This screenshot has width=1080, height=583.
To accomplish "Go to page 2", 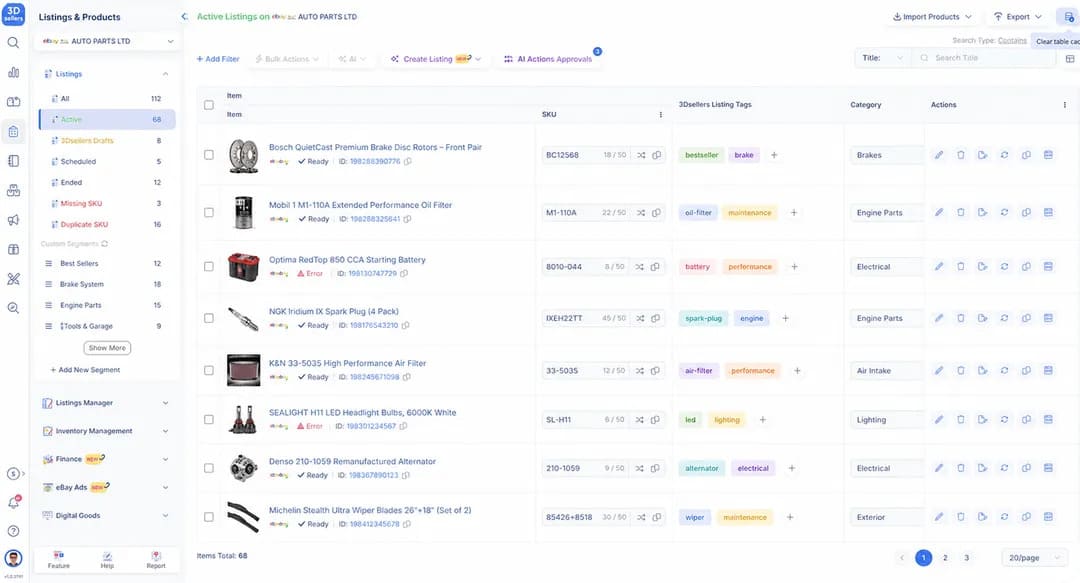I will click(945, 558).
